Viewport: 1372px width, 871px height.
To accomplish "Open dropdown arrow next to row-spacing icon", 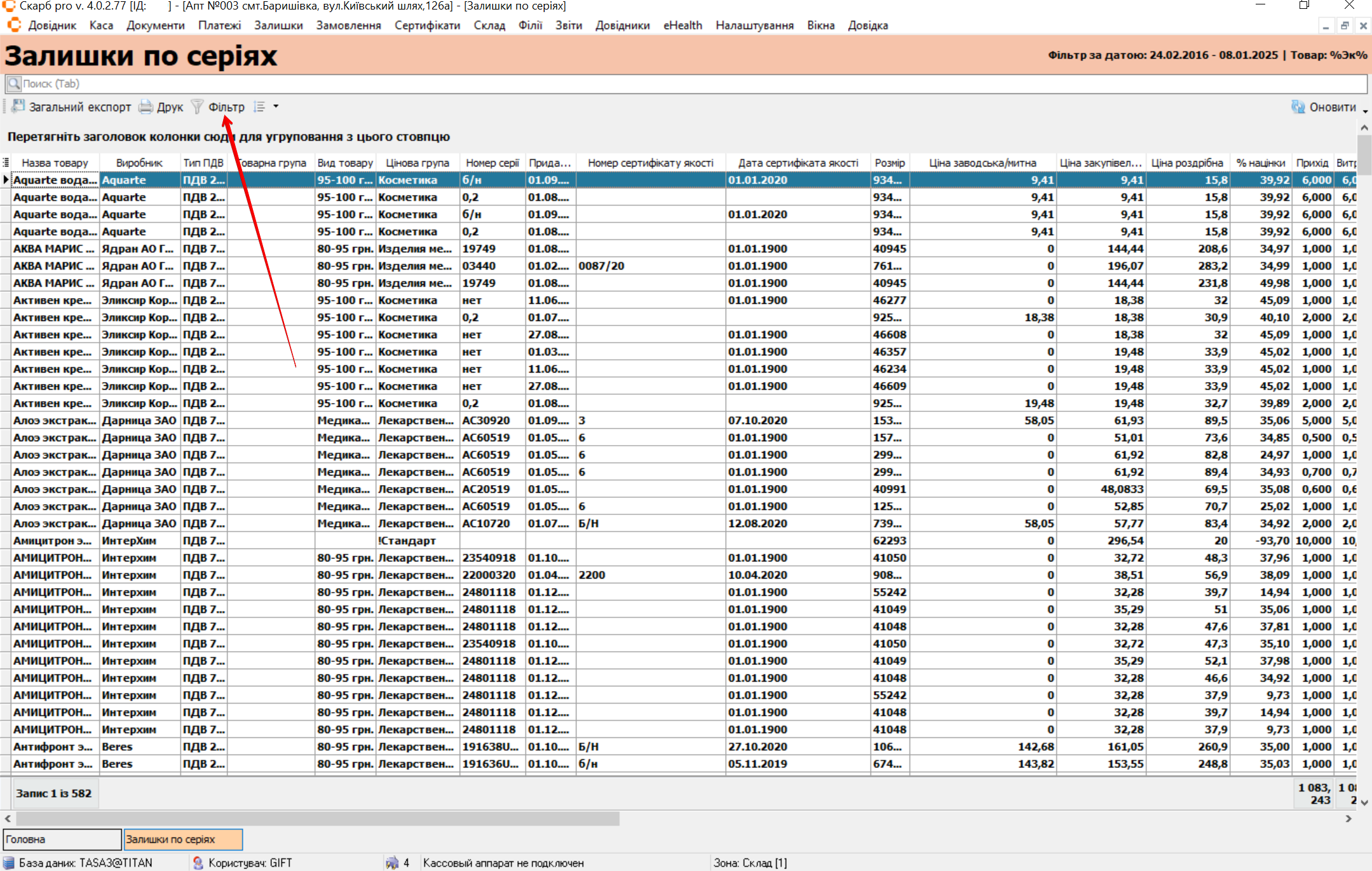I will click(276, 107).
